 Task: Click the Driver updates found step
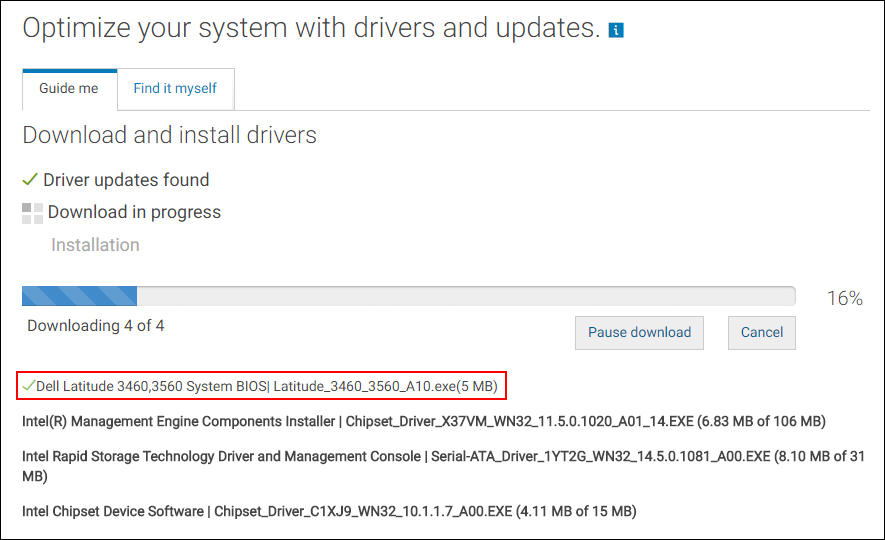click(x=126, y=180)
